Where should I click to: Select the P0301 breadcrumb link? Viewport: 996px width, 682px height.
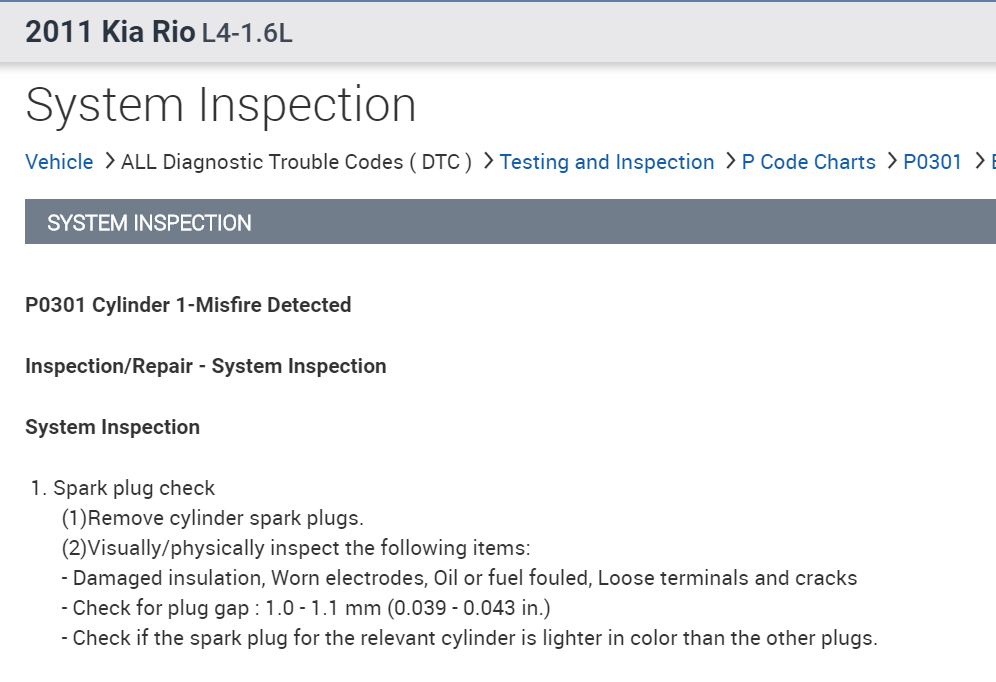932,162
